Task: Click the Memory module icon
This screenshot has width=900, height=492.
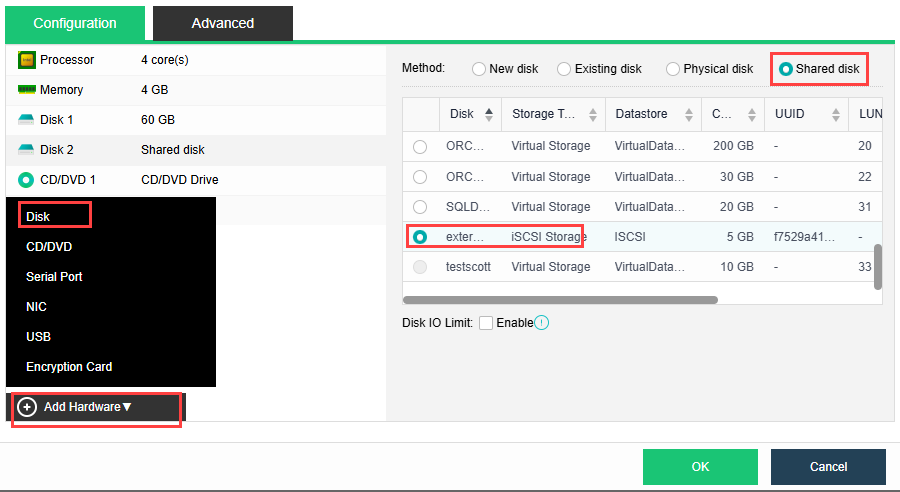Action: click(26, 90)
